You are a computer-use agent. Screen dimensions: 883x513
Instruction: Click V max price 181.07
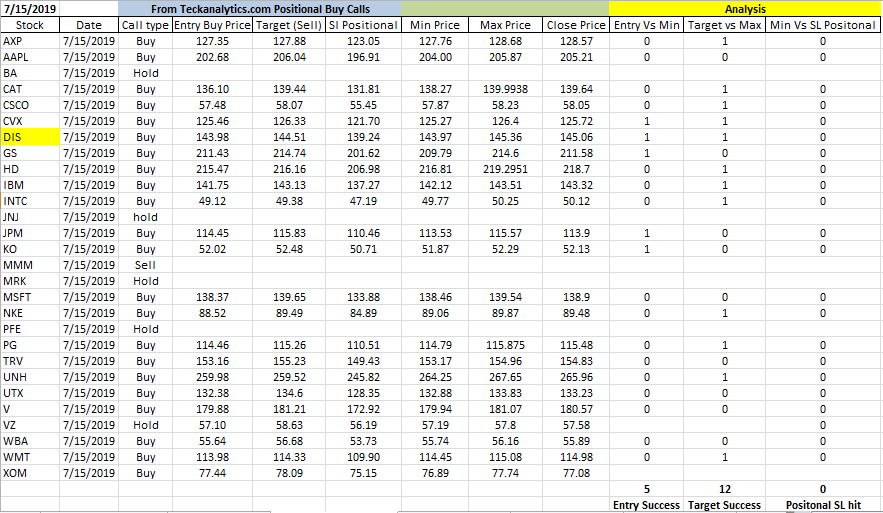[x=505, y=409]
